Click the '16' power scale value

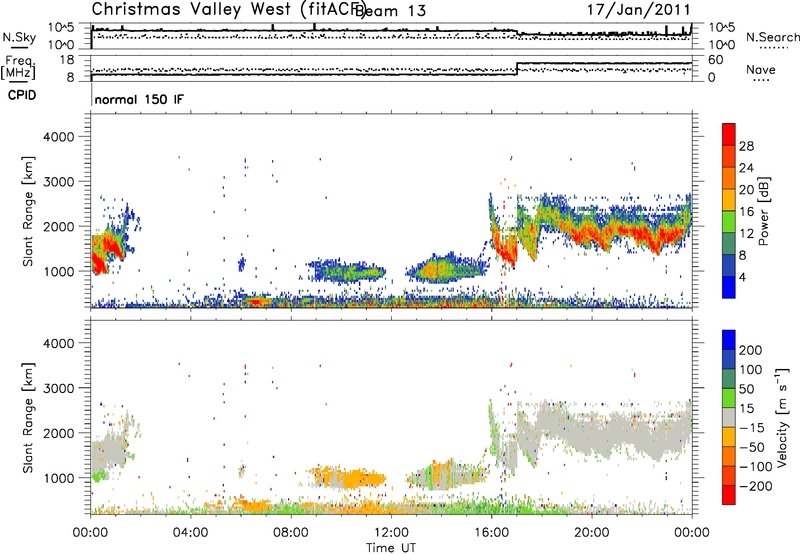pos(746,212)
